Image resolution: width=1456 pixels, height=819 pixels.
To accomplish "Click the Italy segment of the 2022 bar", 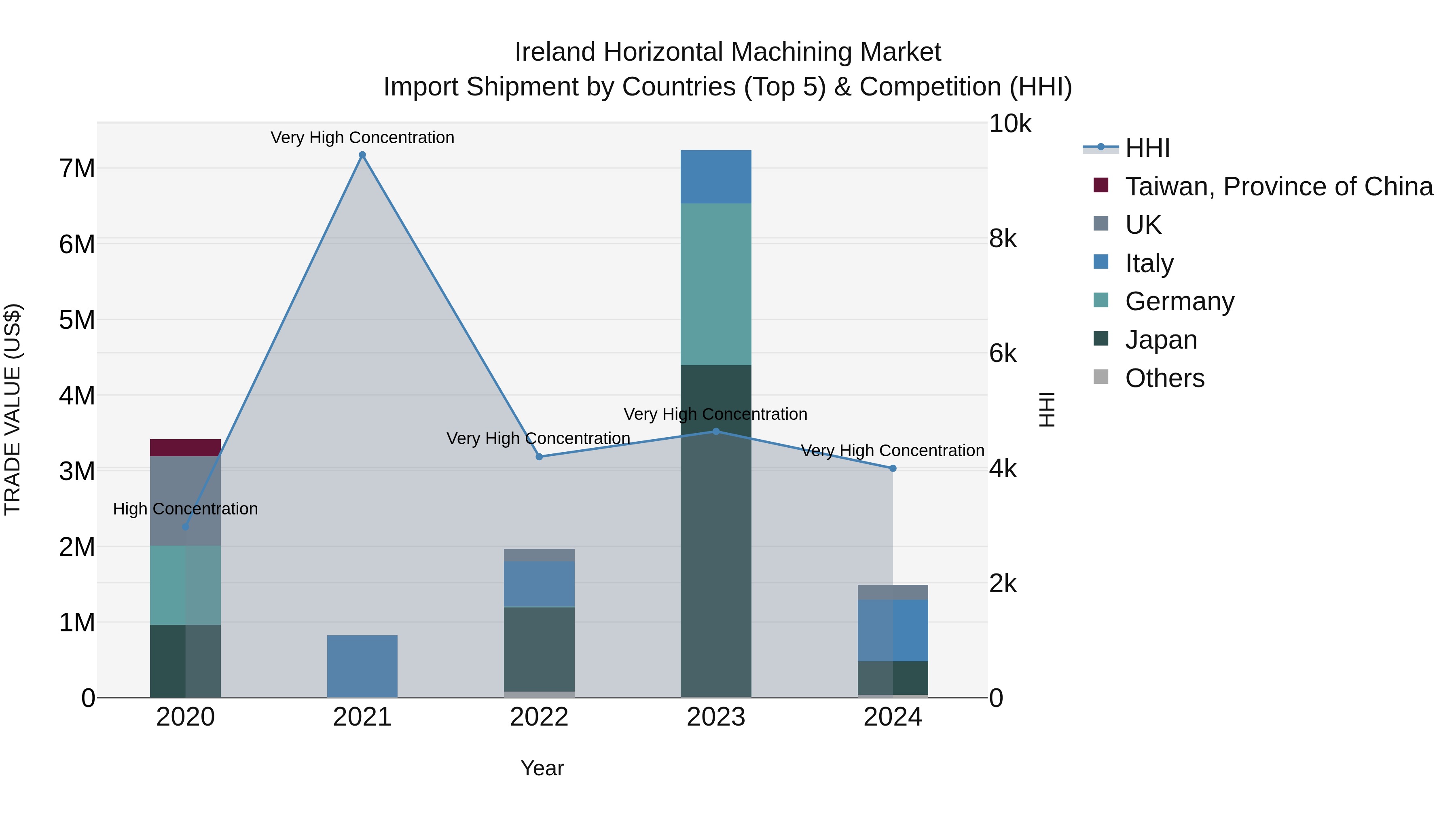I will 539,584.
